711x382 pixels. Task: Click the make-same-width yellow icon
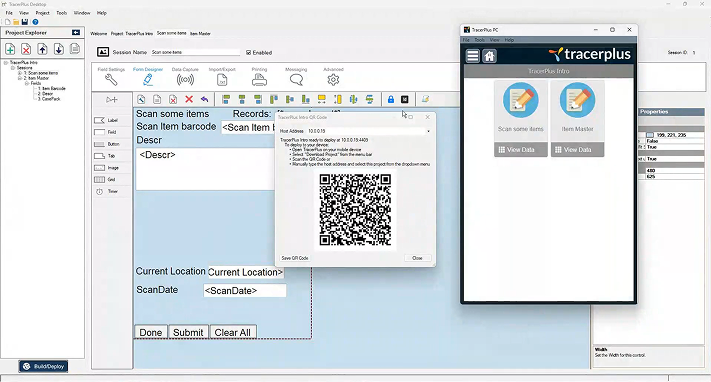[x=321, y=99]
